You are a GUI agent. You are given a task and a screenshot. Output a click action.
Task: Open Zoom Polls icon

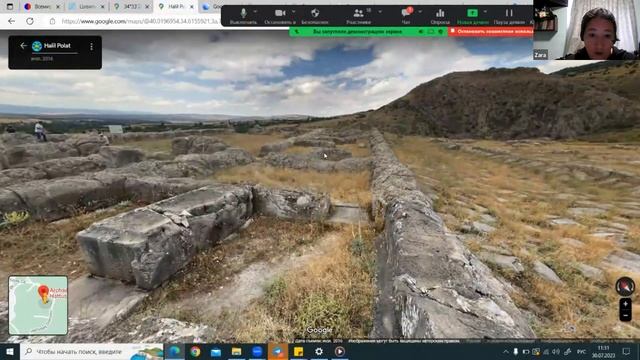click(x=440, y=16)
